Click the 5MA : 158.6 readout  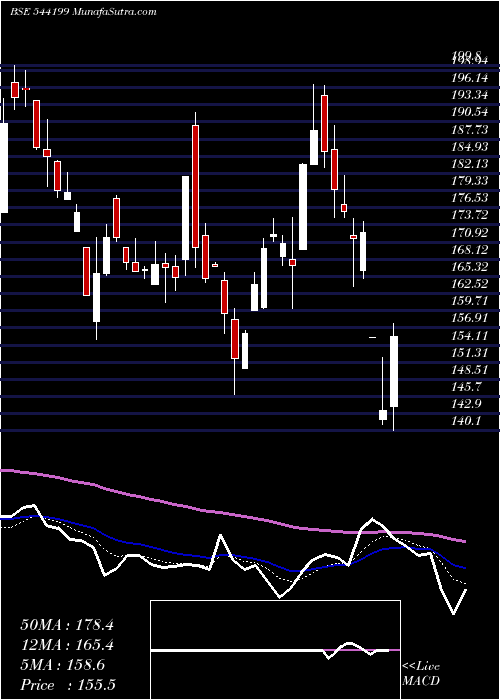[x=63, y=665]
